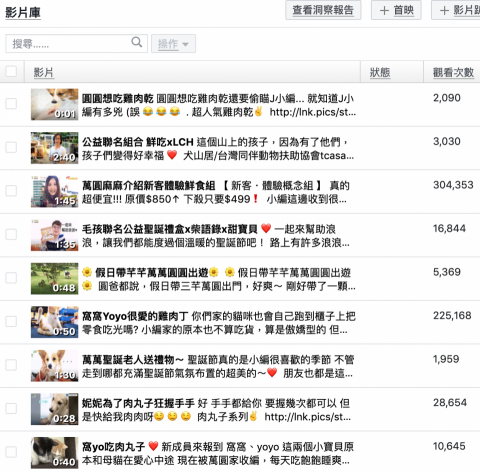
Task: Open video titled 萬萬聖誕老人送禮物~
Action: point(133,360)
